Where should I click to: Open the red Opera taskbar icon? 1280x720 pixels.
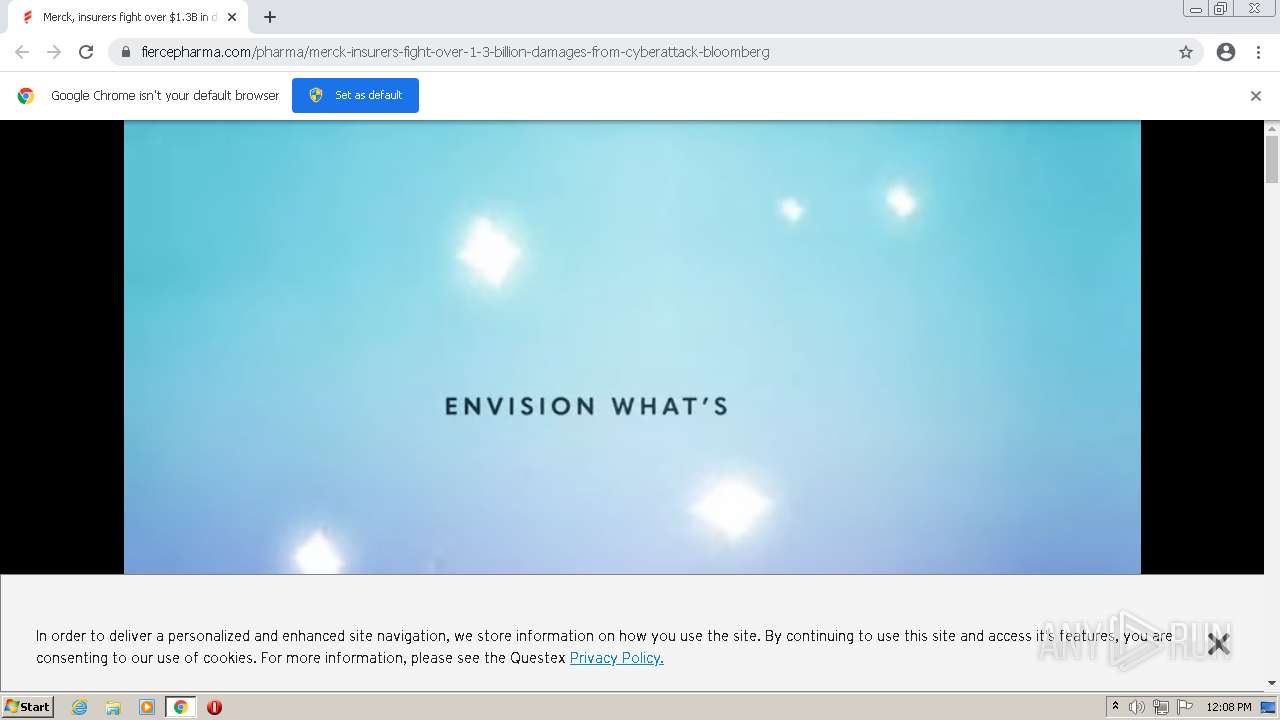pos(214,707)
